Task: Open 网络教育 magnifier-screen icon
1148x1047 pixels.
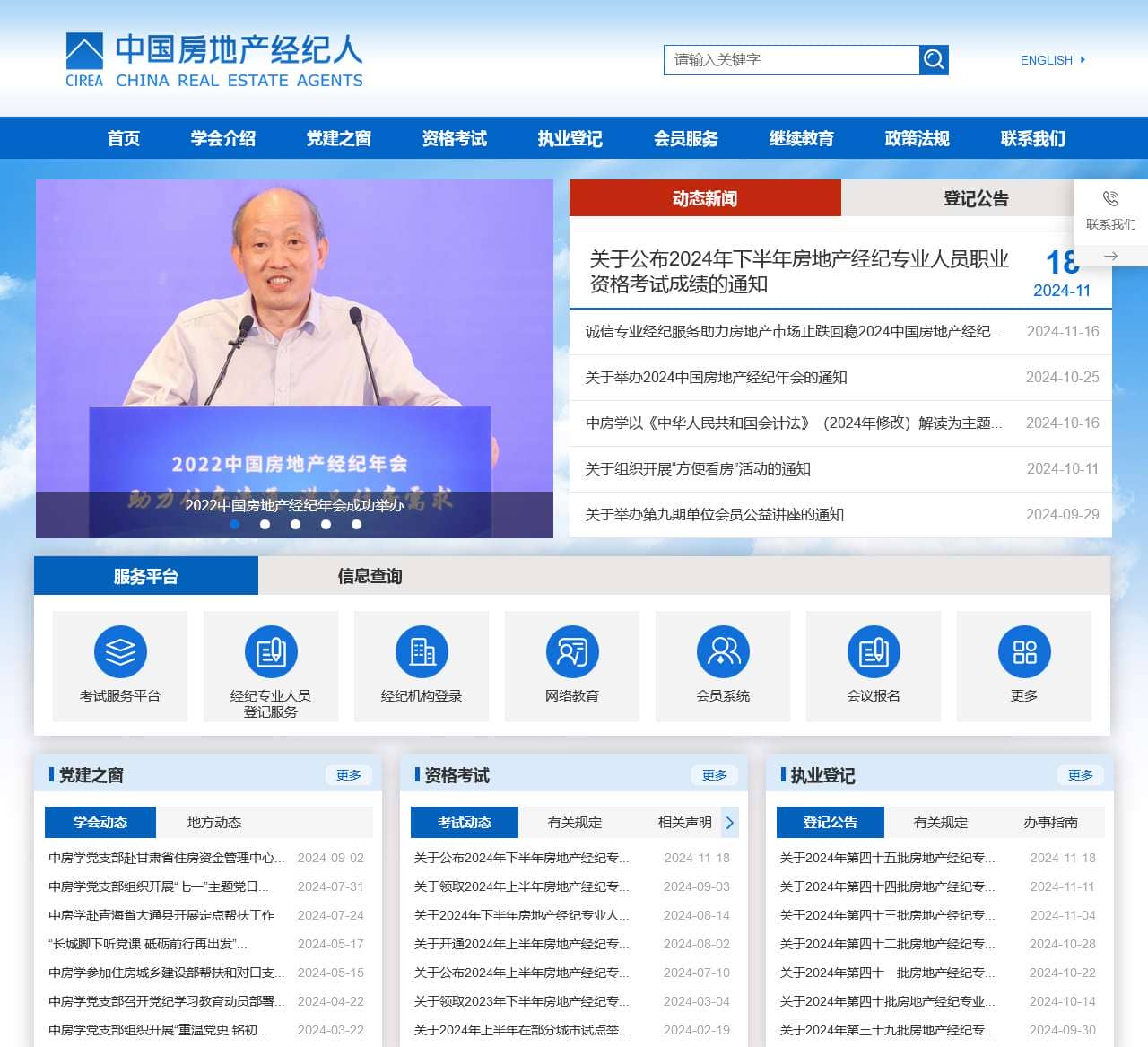Action: [572, 651]
